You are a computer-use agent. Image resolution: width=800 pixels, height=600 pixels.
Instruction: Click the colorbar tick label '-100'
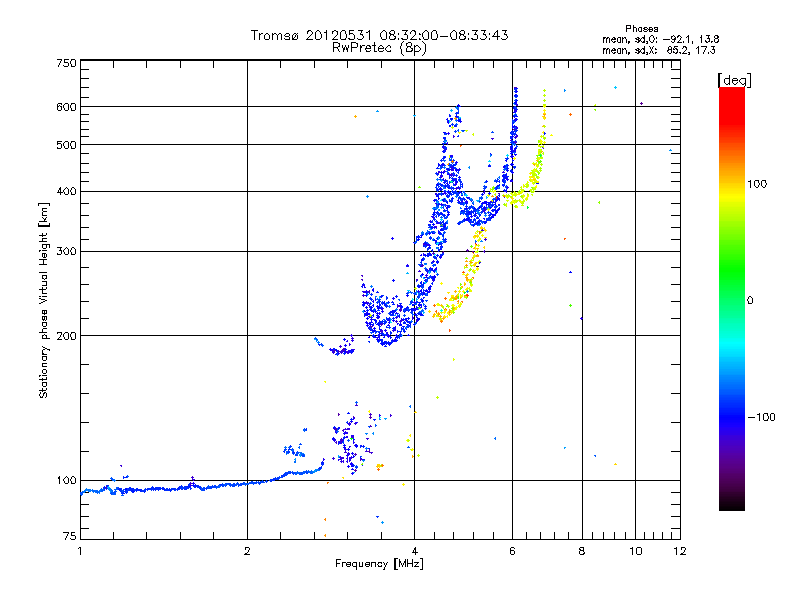761,417
